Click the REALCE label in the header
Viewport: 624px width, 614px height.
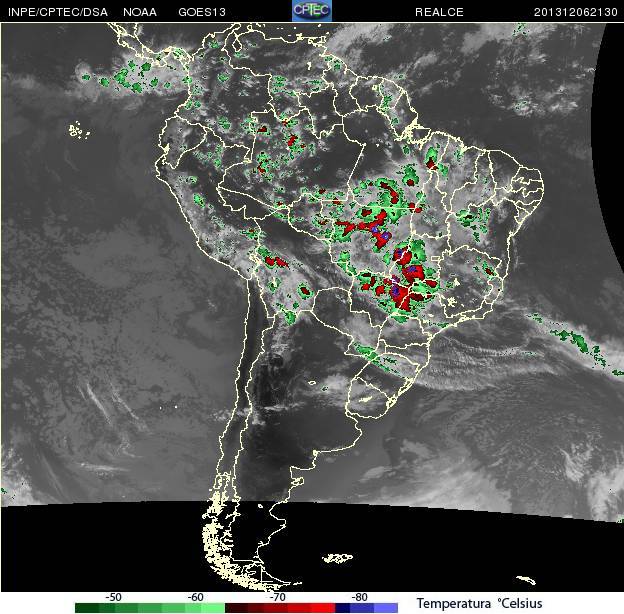pos(439,12)
